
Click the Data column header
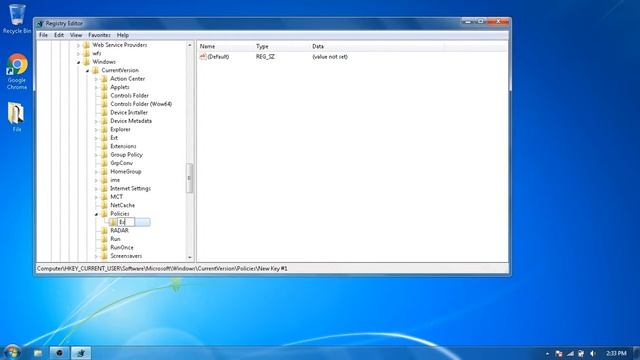coord(376,47)
